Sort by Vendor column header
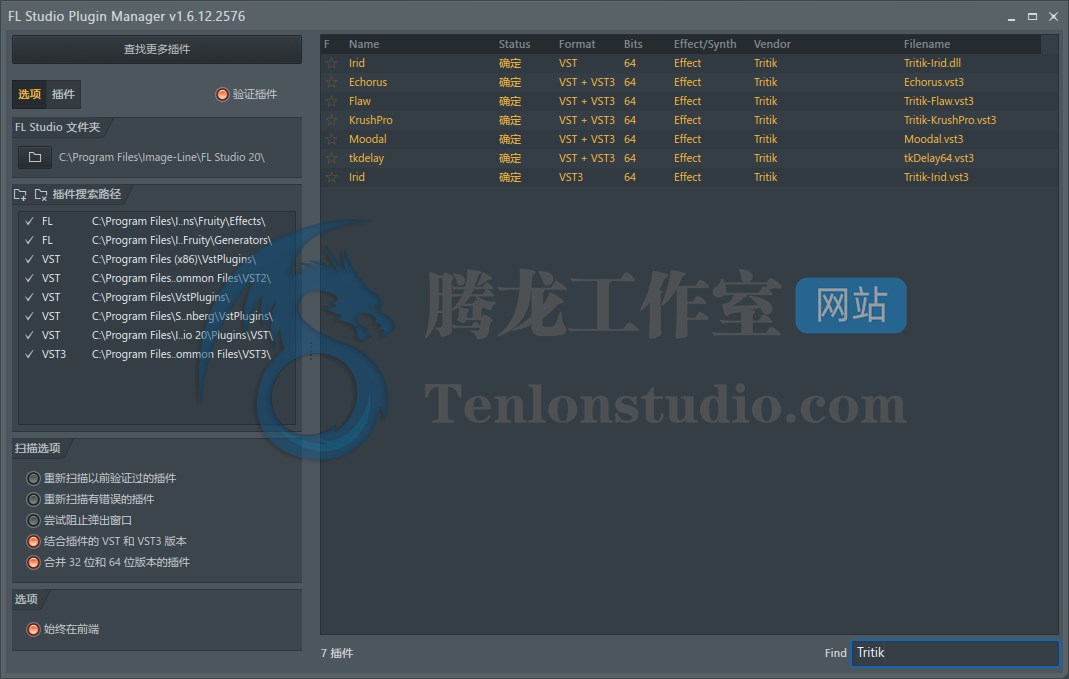The width and height of the screenshot is (1069, 679). (x=772, y=44)
